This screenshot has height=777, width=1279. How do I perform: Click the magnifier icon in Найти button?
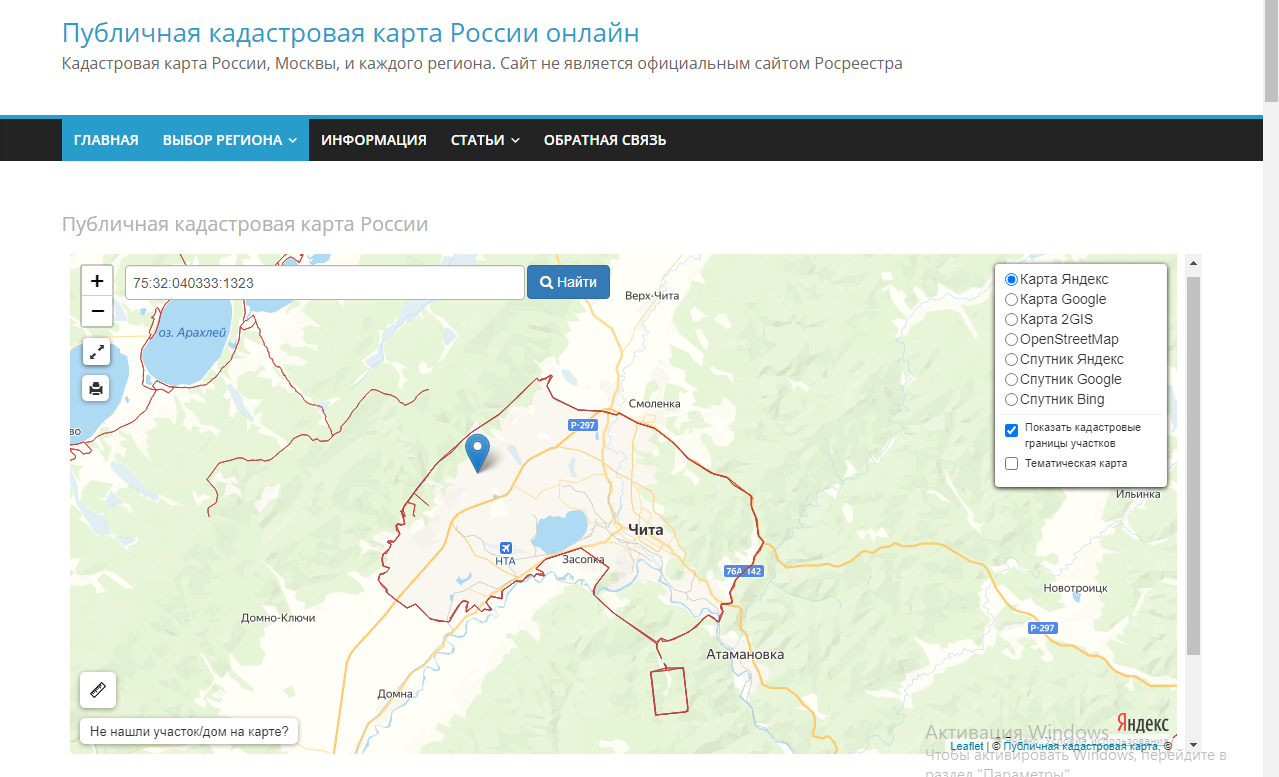tap(547, 283)
